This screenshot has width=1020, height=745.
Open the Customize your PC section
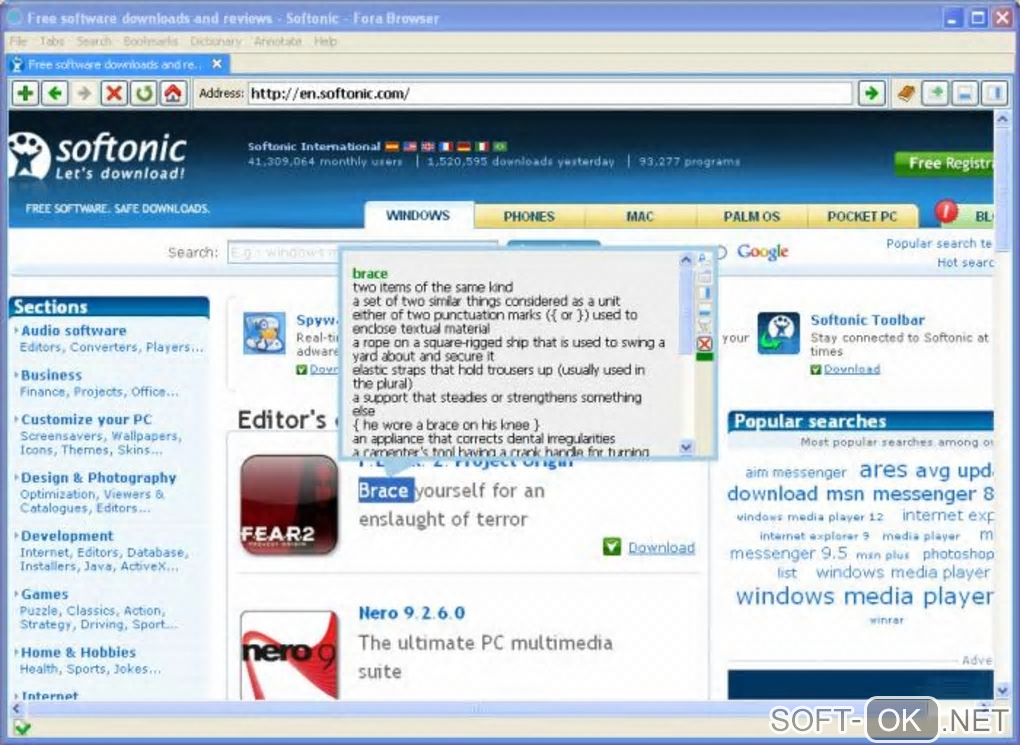click(x=86, y=420)
